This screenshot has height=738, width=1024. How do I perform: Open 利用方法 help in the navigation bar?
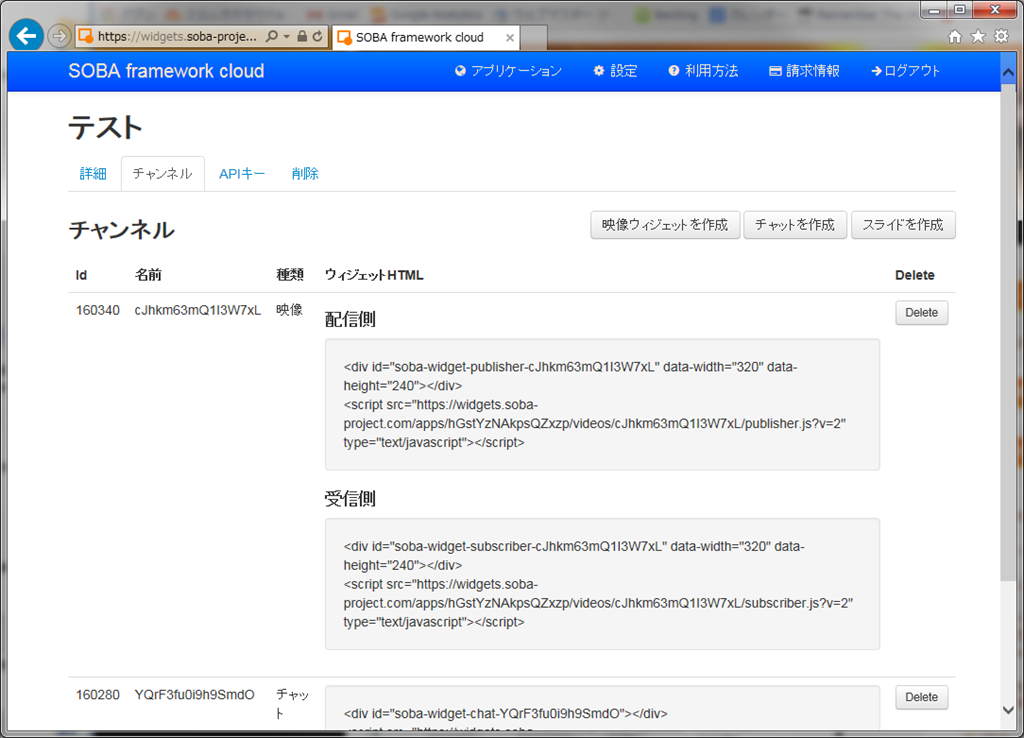coord(703,71)
